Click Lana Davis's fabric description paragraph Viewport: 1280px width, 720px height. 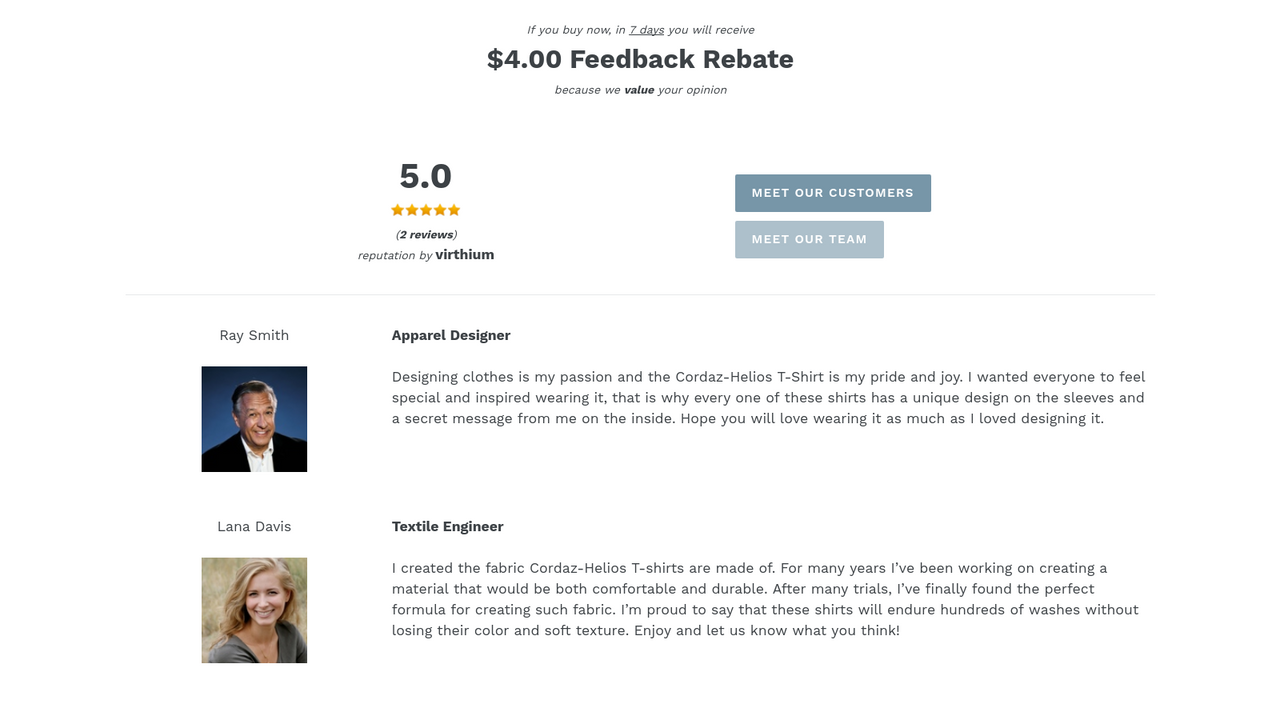[x=766, y=599]
